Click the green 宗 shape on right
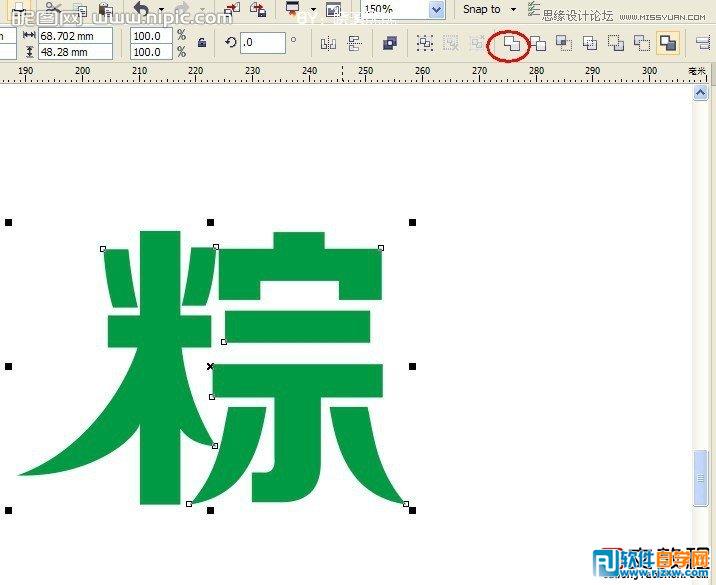The image size is (716, 585). coord(297,379)
